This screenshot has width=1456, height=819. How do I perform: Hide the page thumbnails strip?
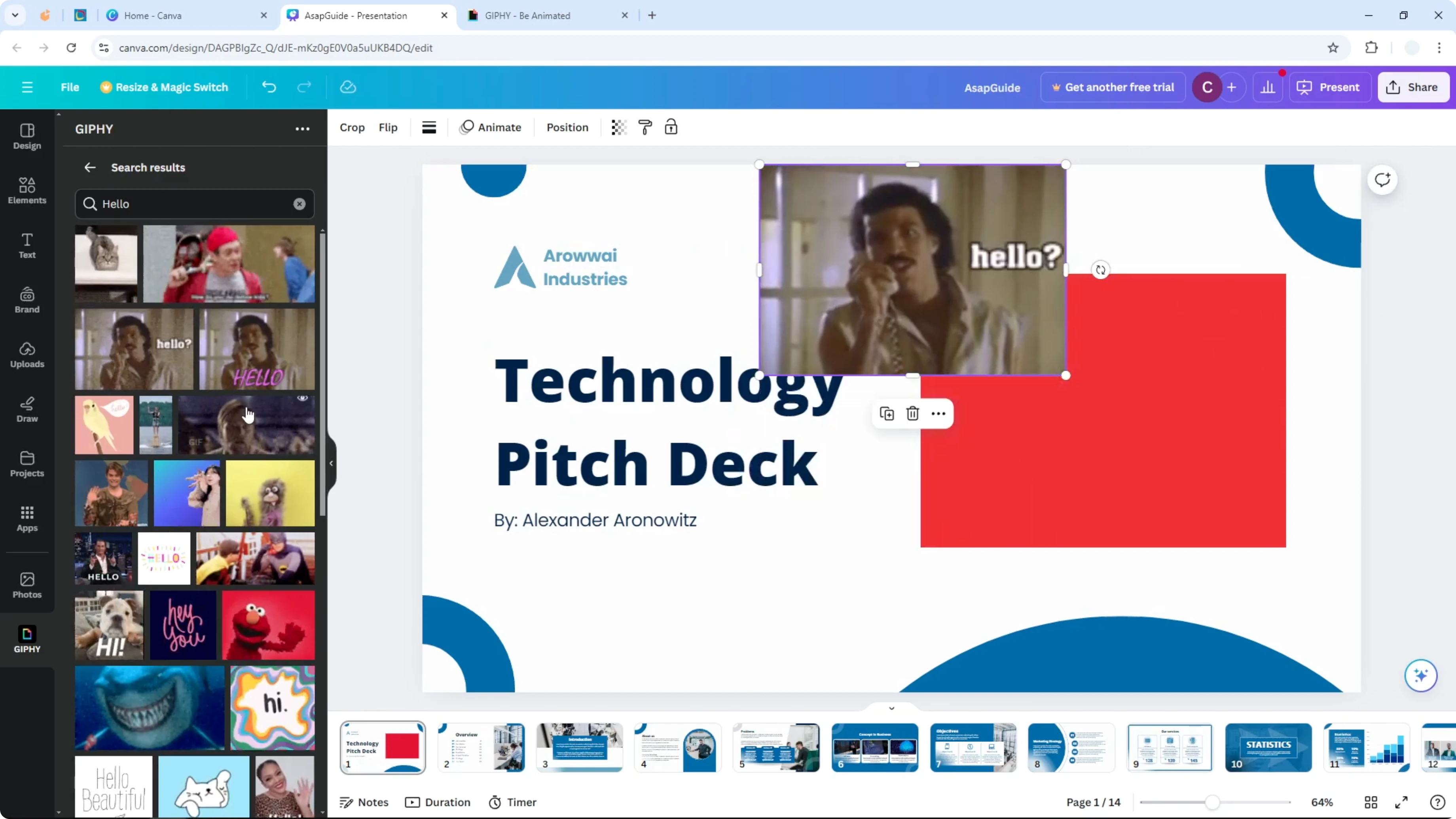coord(891,708)
